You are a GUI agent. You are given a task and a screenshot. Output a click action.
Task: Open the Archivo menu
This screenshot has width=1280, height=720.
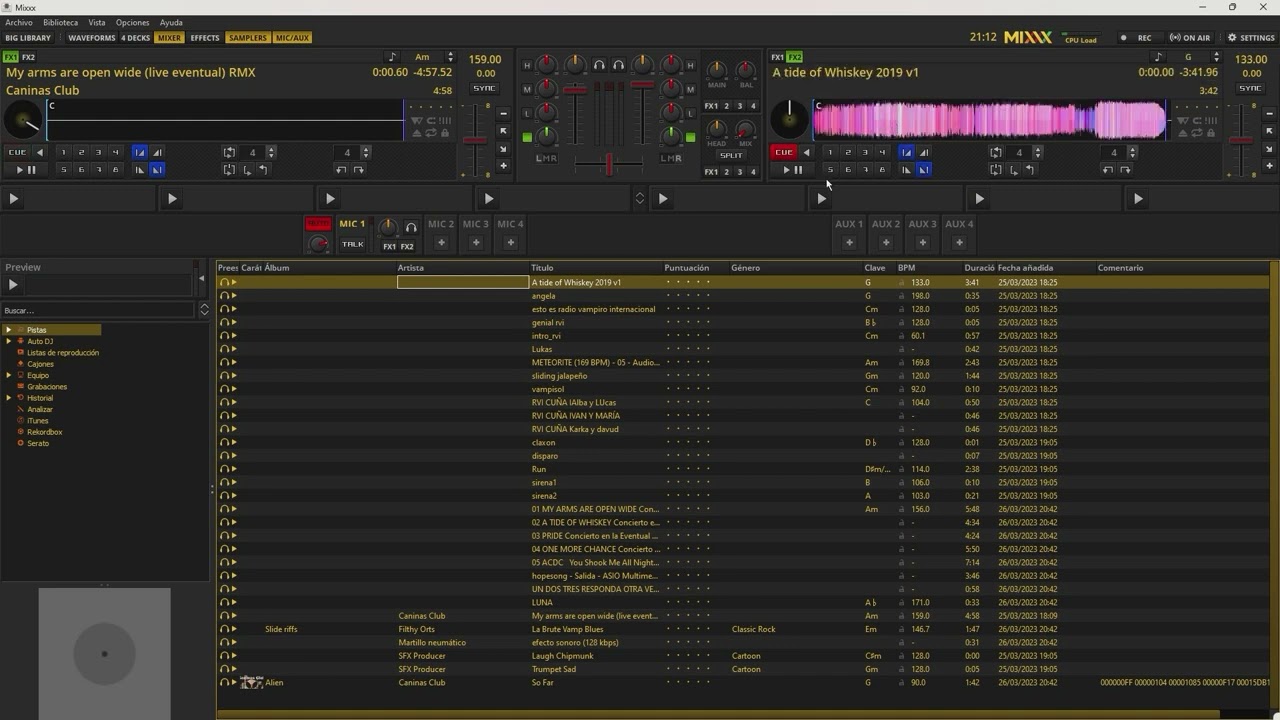coord(19,22)
